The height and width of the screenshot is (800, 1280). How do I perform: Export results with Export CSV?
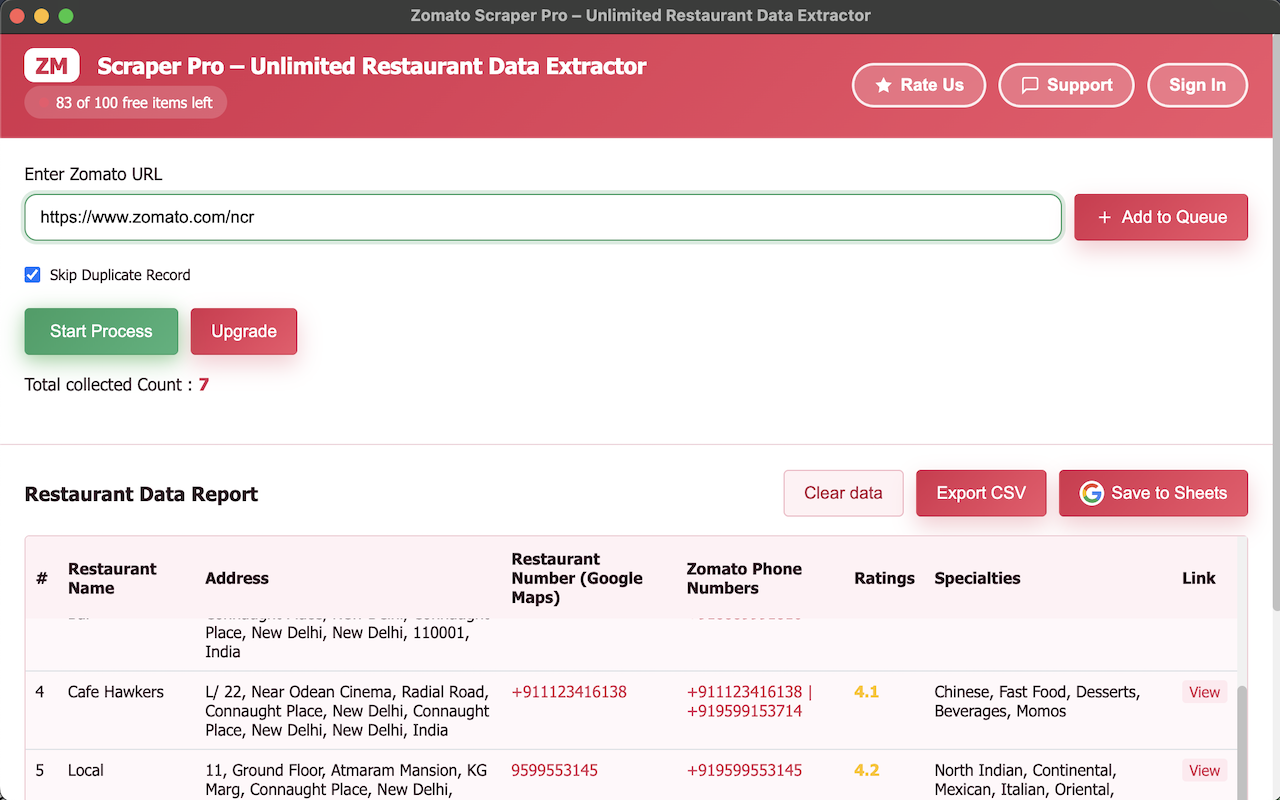pyautogui.click(x=981, y=493)
